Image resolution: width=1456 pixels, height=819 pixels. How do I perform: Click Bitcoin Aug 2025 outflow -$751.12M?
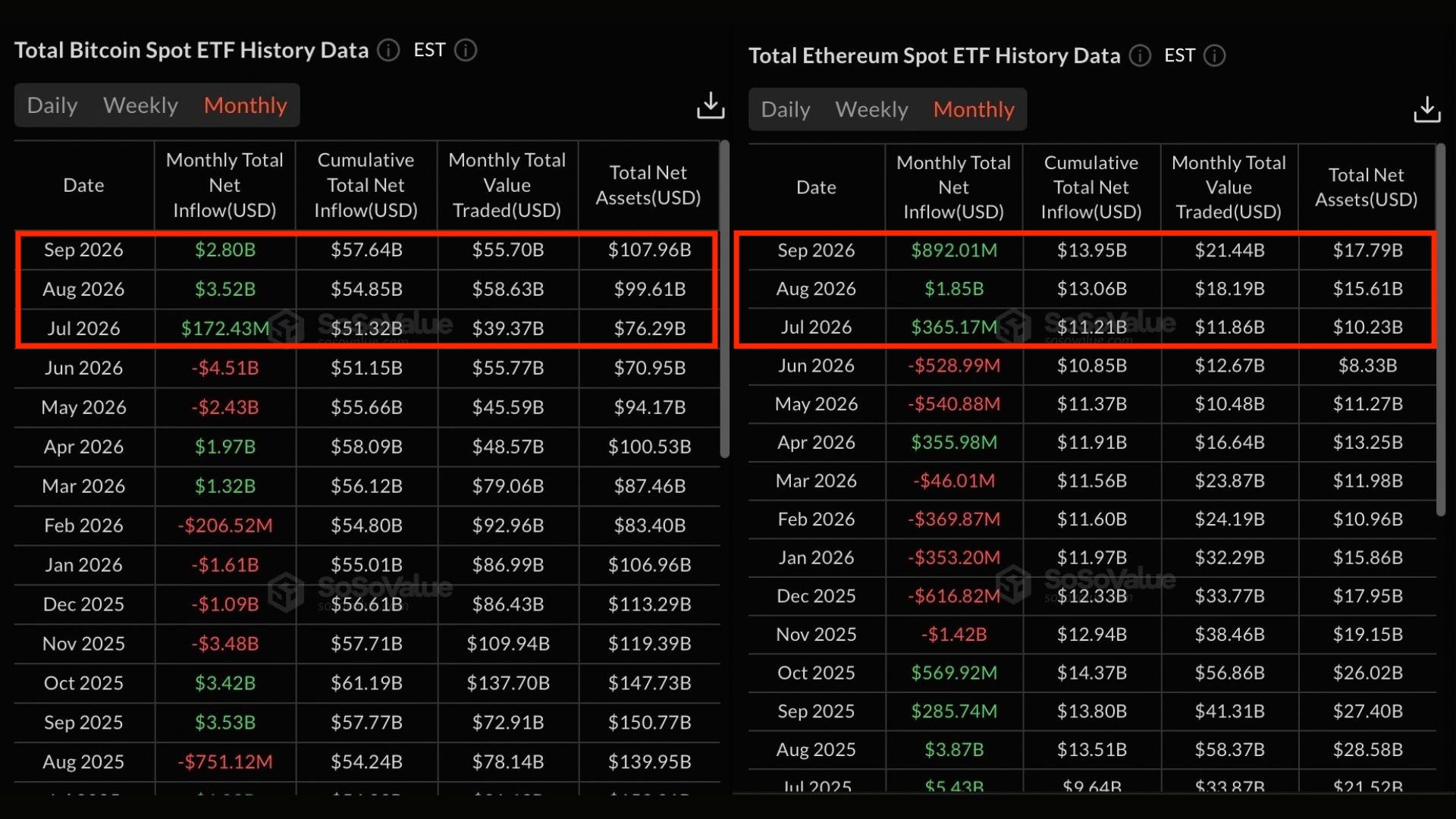[x=225, y=762]
